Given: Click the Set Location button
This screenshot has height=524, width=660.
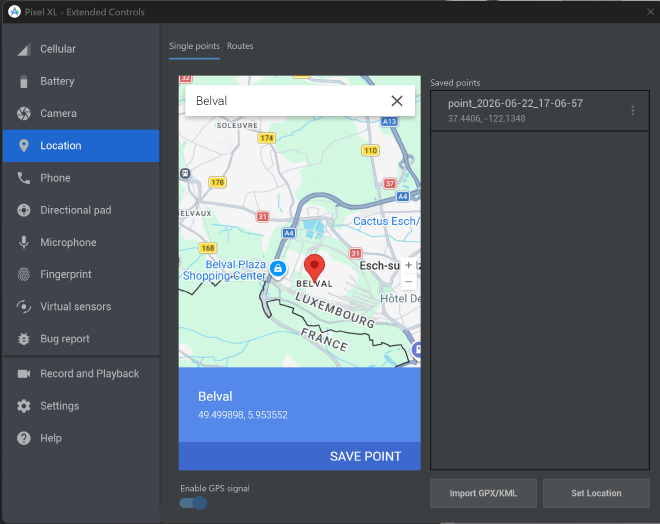Looking at the screenshot, I should pyautogui.click(x=596, y=493).
